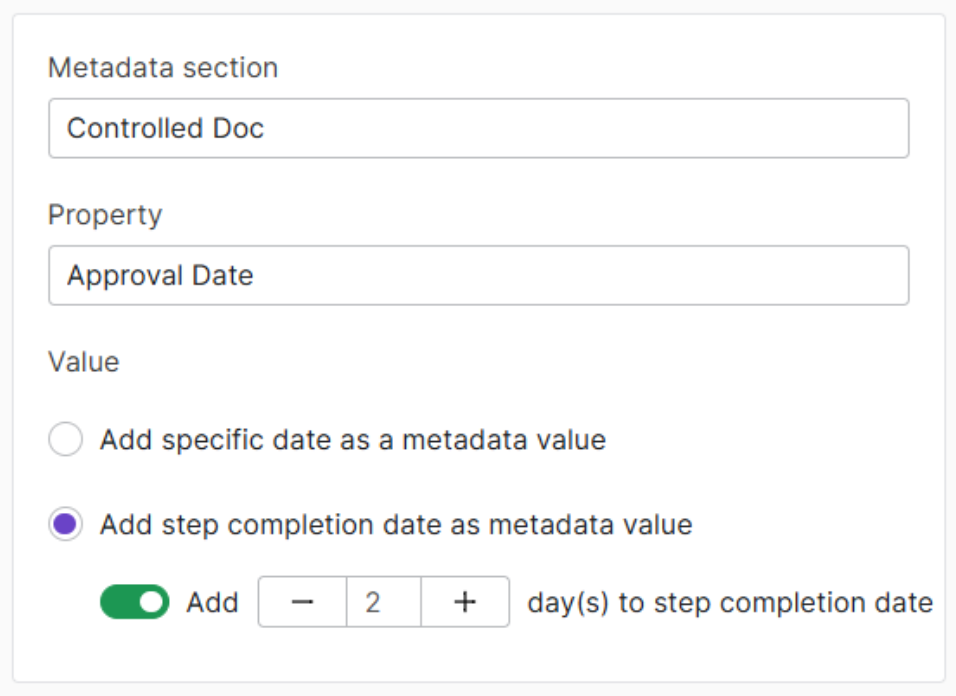Click the 'Approval Date' text value

coord(160,275)
